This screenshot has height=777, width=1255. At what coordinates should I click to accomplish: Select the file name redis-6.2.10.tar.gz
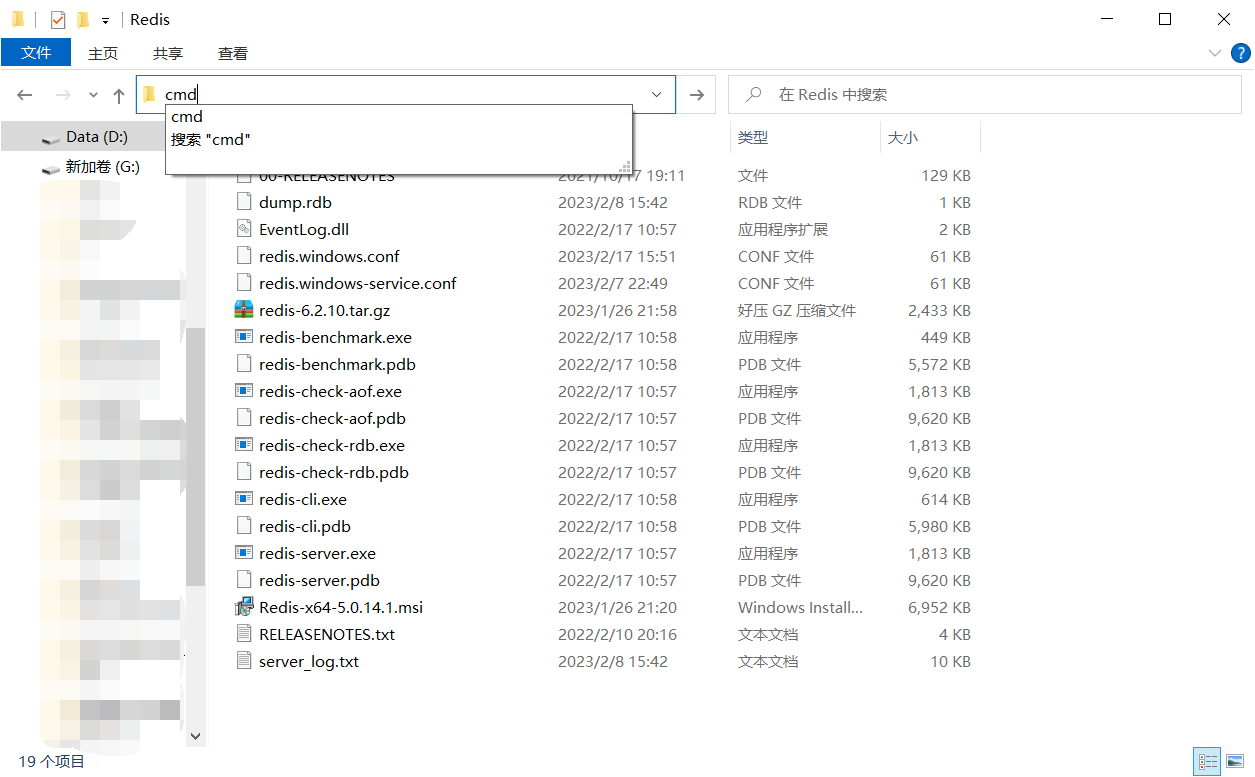tap(324, 310)
